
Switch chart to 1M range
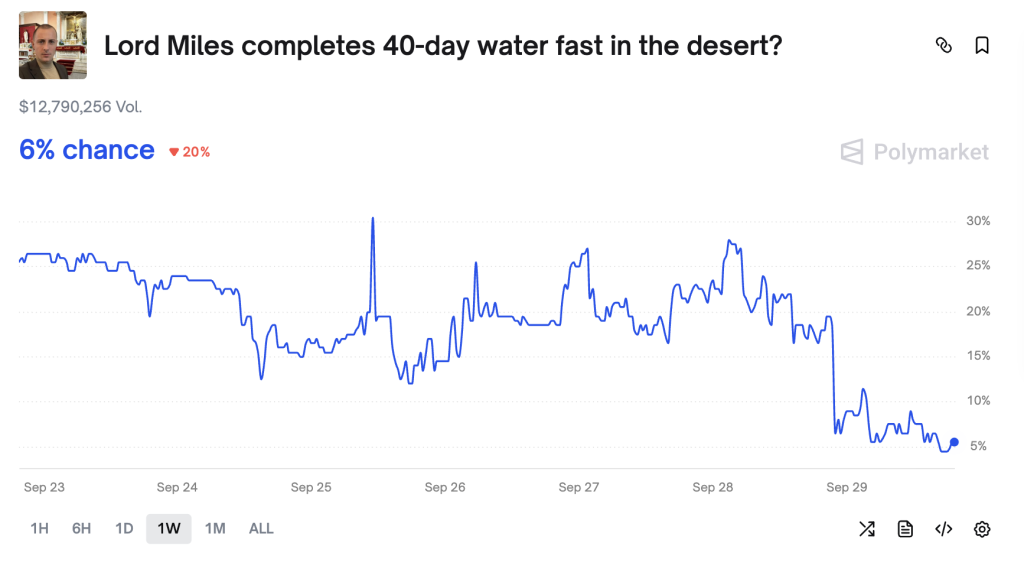click(x=215, y=528)
